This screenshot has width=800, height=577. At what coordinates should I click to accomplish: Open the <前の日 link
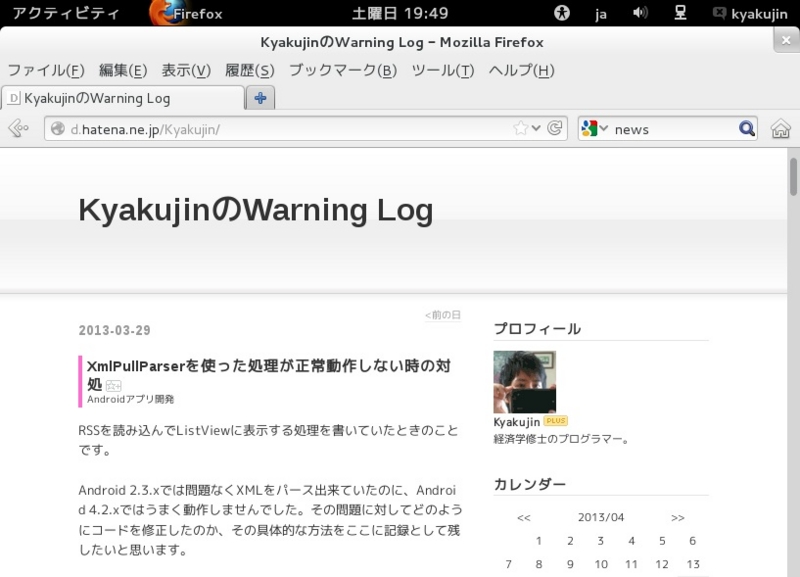click(x=444, y=314)
